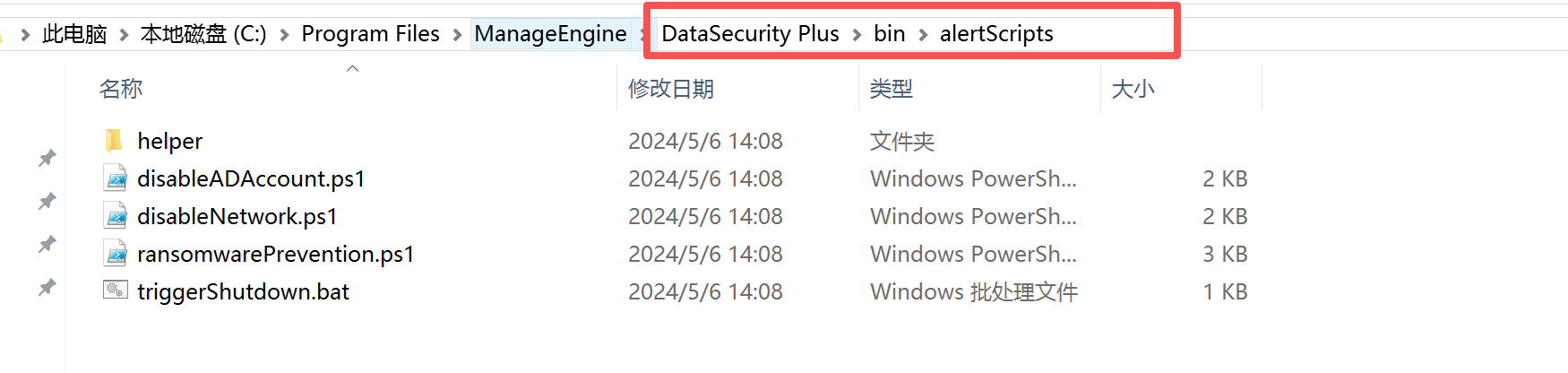Expand chevron after 此电脑 in breadcrumb
Screen dimensions: 1568x373
[x=125, y=35]
